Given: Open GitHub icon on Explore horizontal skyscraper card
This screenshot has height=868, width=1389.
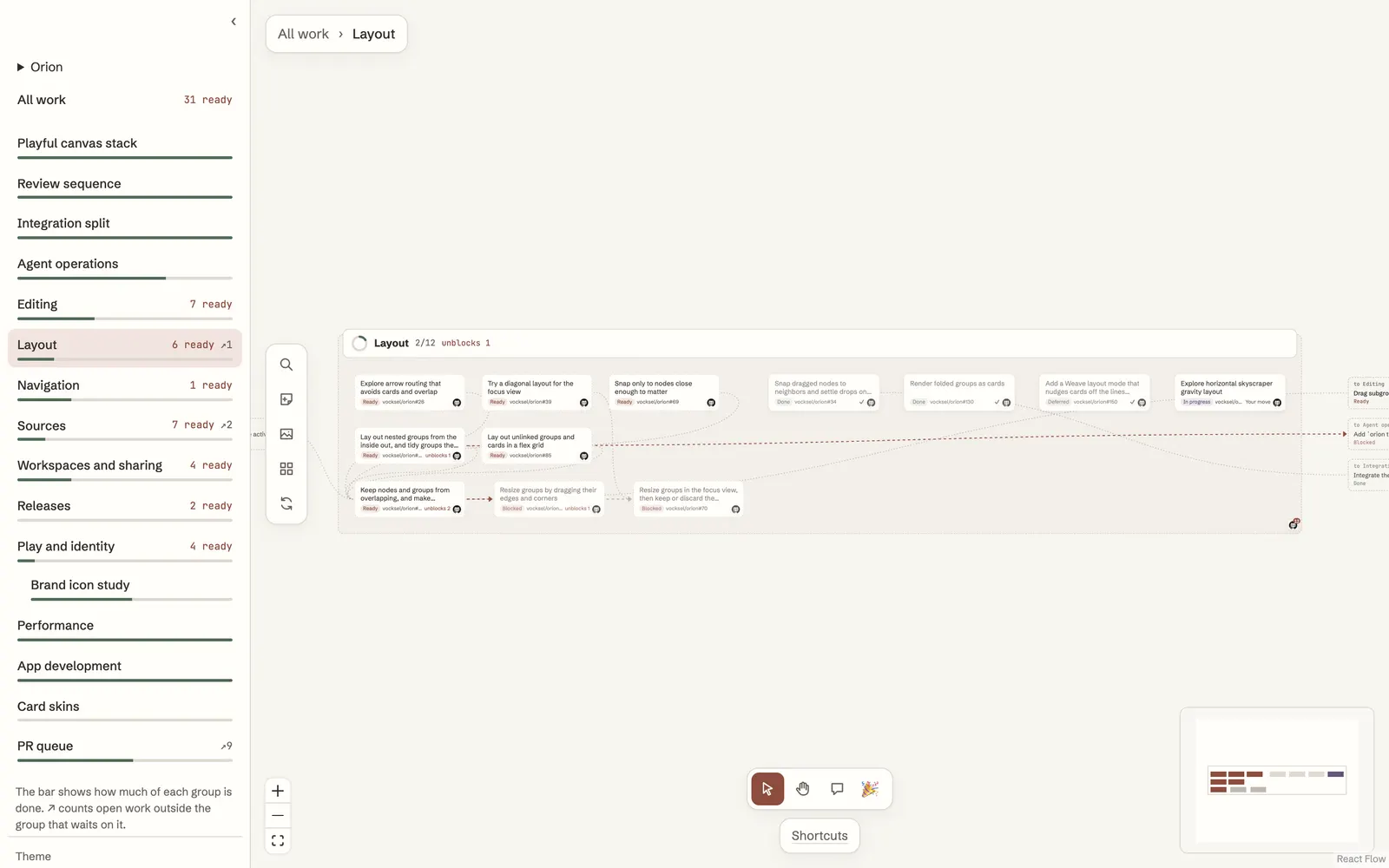Looking at the screenshot, I should 1277,403.
